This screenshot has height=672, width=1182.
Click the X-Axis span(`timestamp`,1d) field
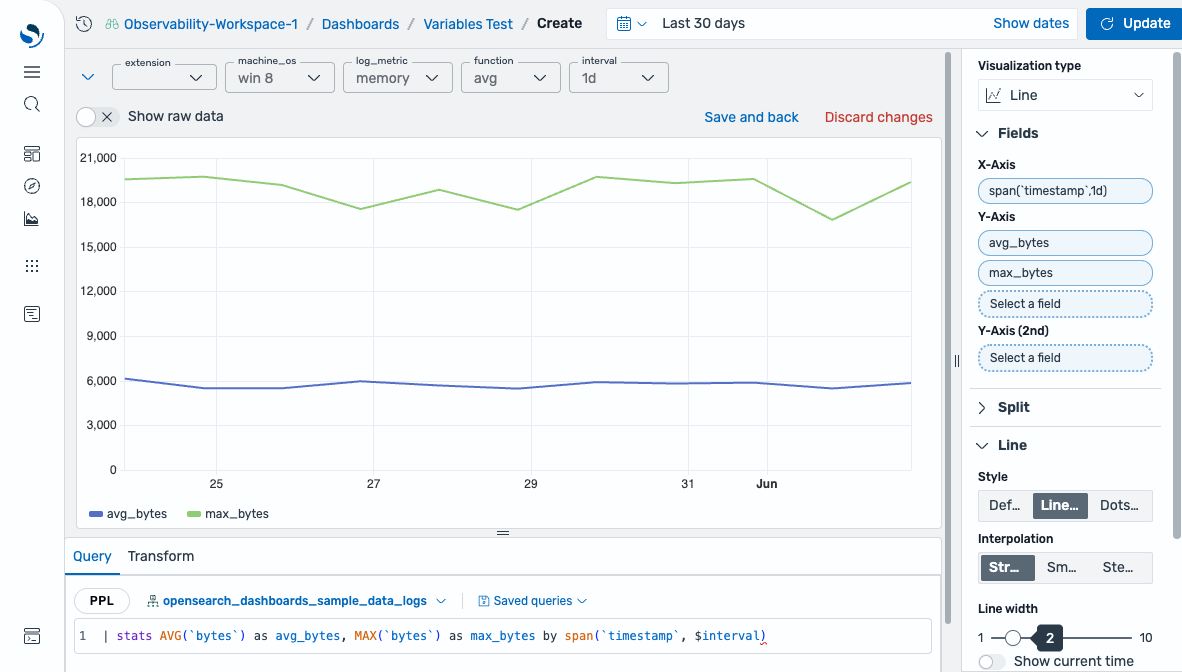pos(1065,191)
